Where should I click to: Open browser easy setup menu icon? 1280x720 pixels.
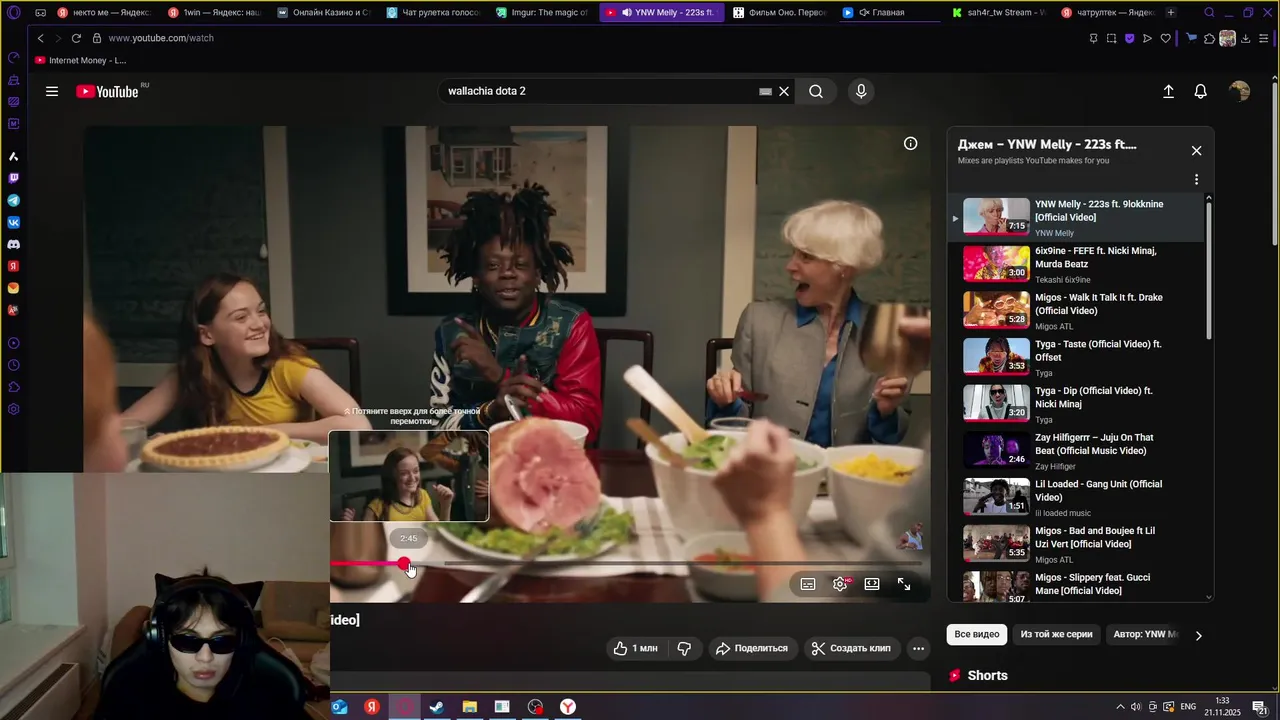tap(1264, 38)
